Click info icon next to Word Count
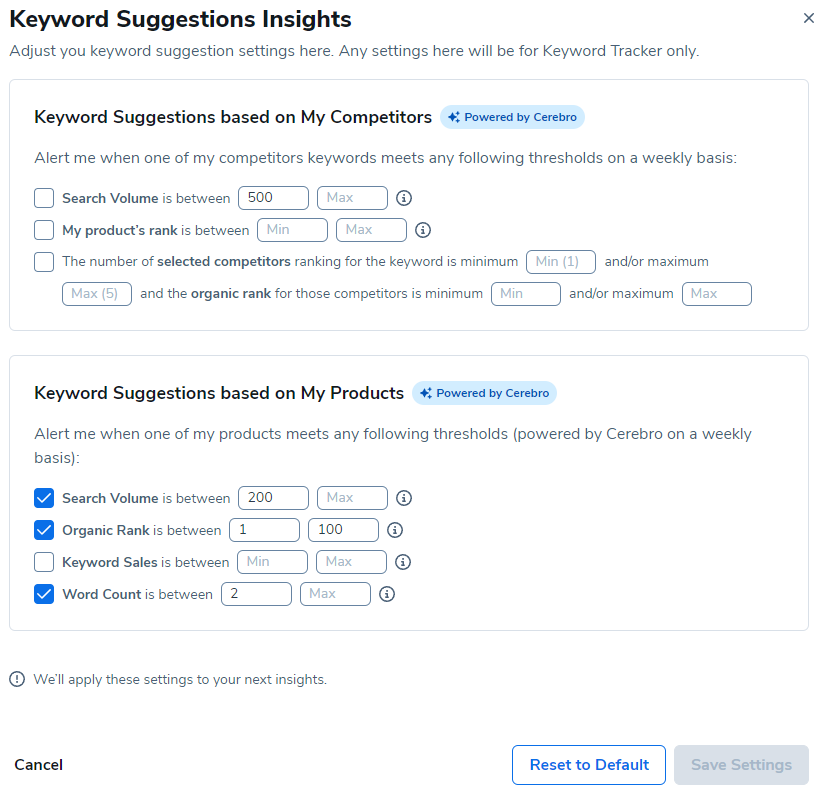Screen dimensions: 823x792 pos(387,594)
